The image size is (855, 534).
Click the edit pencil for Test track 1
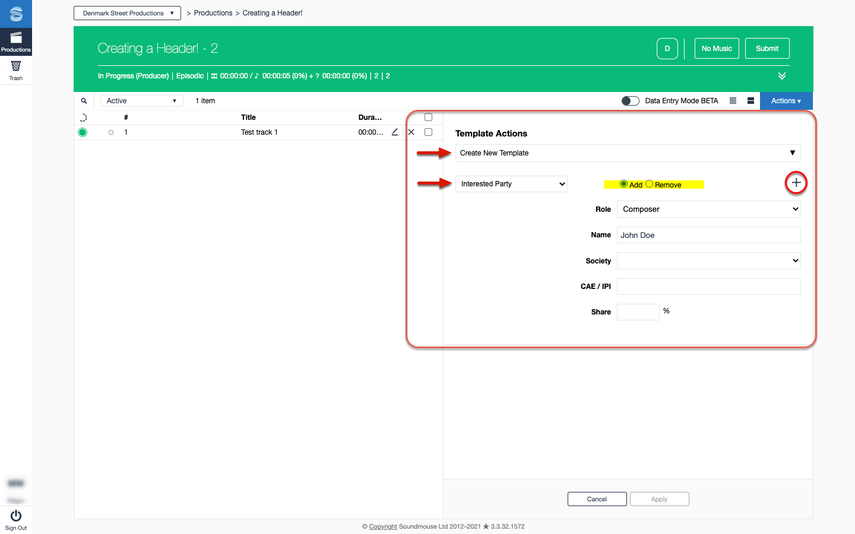(395, 132)
